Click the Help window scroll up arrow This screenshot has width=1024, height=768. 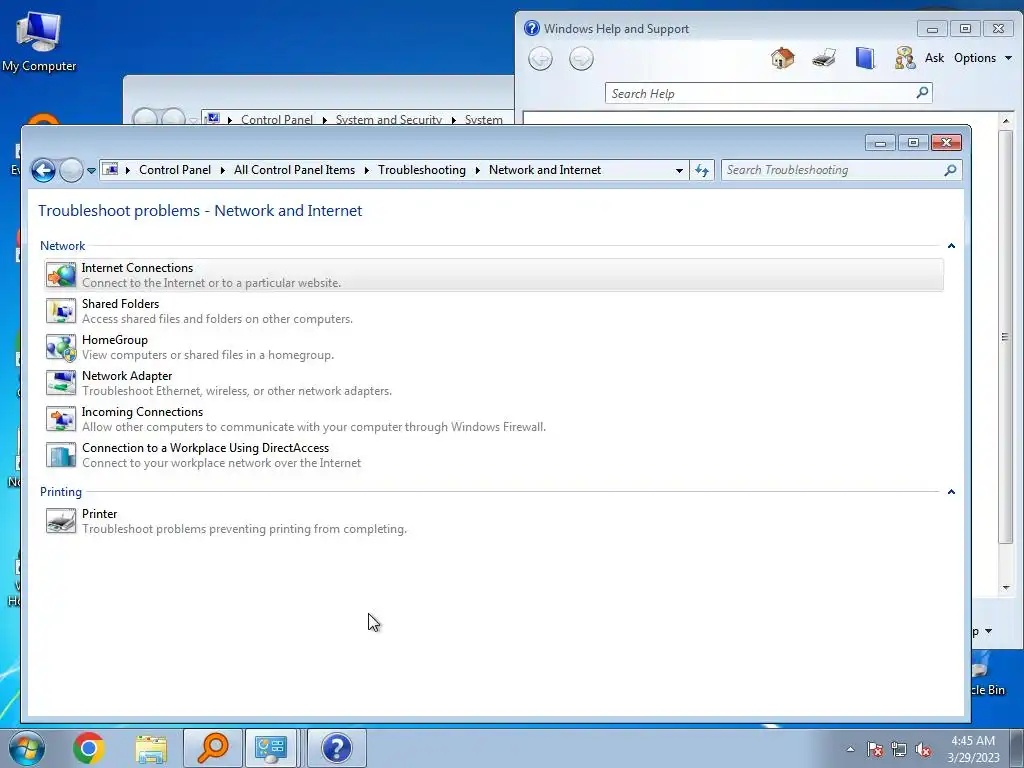click(1005, 121)
